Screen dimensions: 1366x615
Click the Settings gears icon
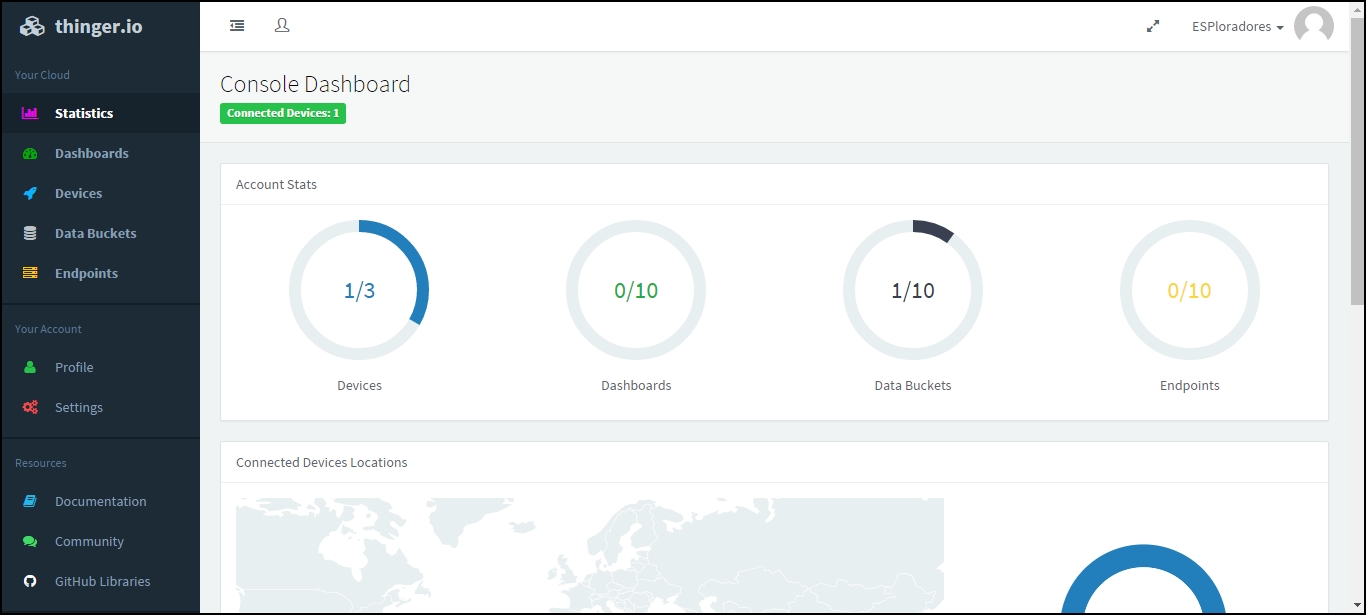pyautogui.click(x=30, y=407)
